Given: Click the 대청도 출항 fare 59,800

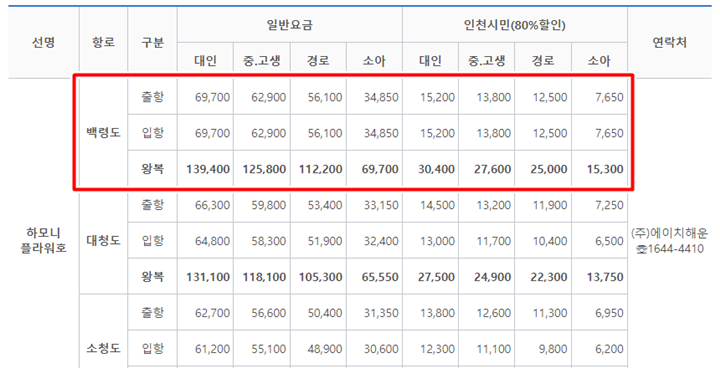Looking at the screenshot, I should tap(269, 205).
